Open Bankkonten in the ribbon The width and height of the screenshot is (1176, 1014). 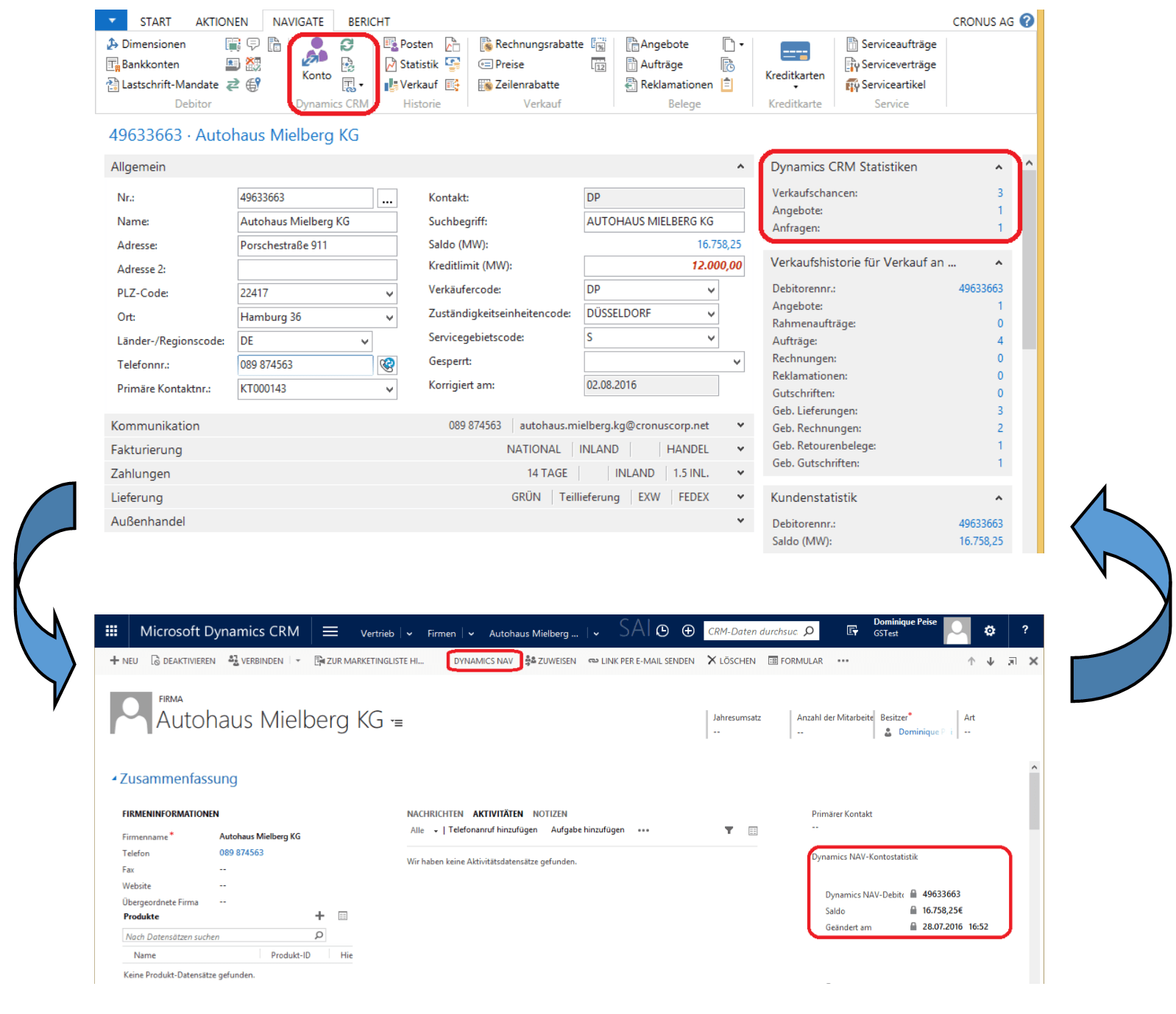click(143, 64)
